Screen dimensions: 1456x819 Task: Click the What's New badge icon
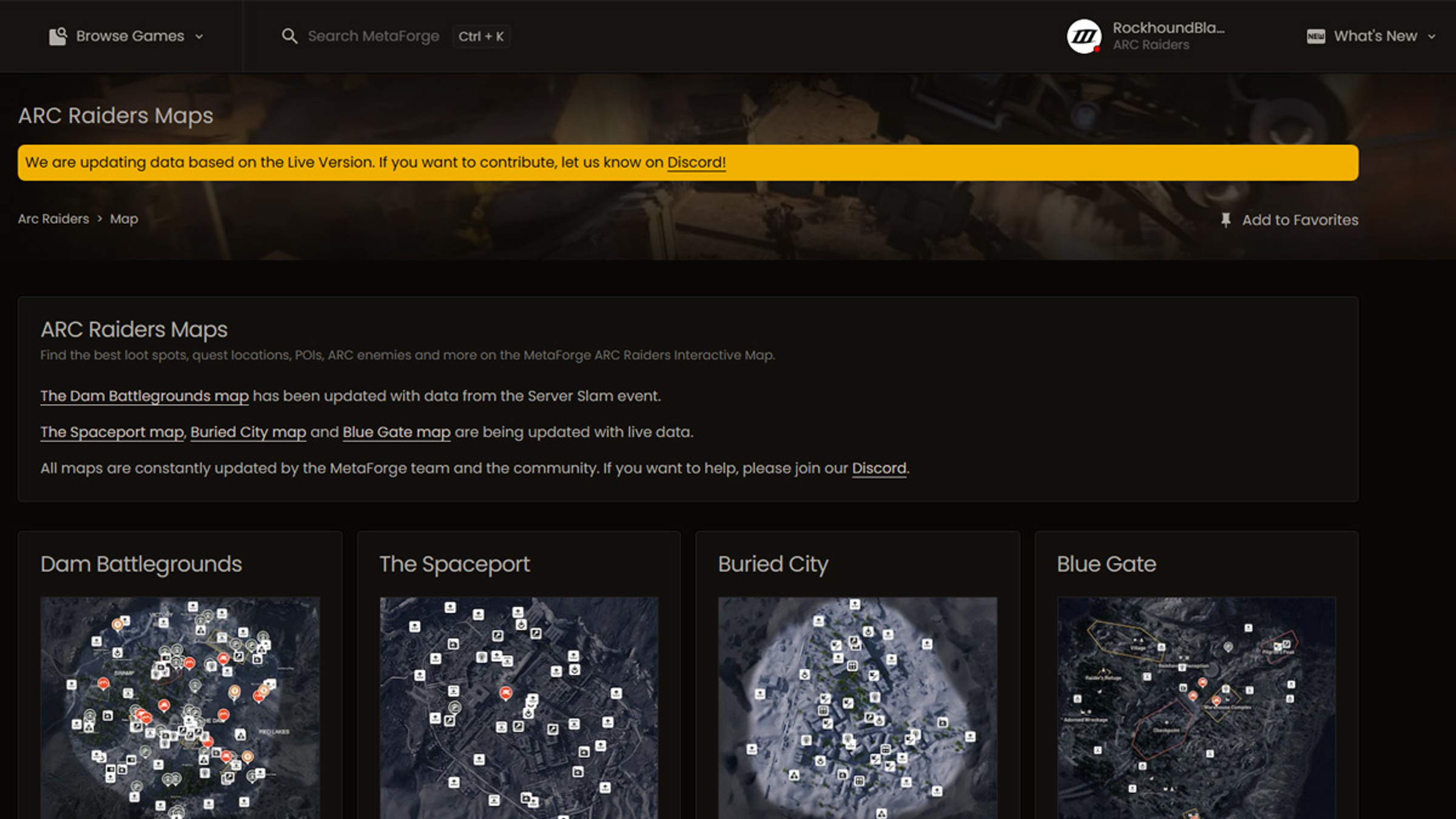pyautogui.click(x=1315, y=36)
